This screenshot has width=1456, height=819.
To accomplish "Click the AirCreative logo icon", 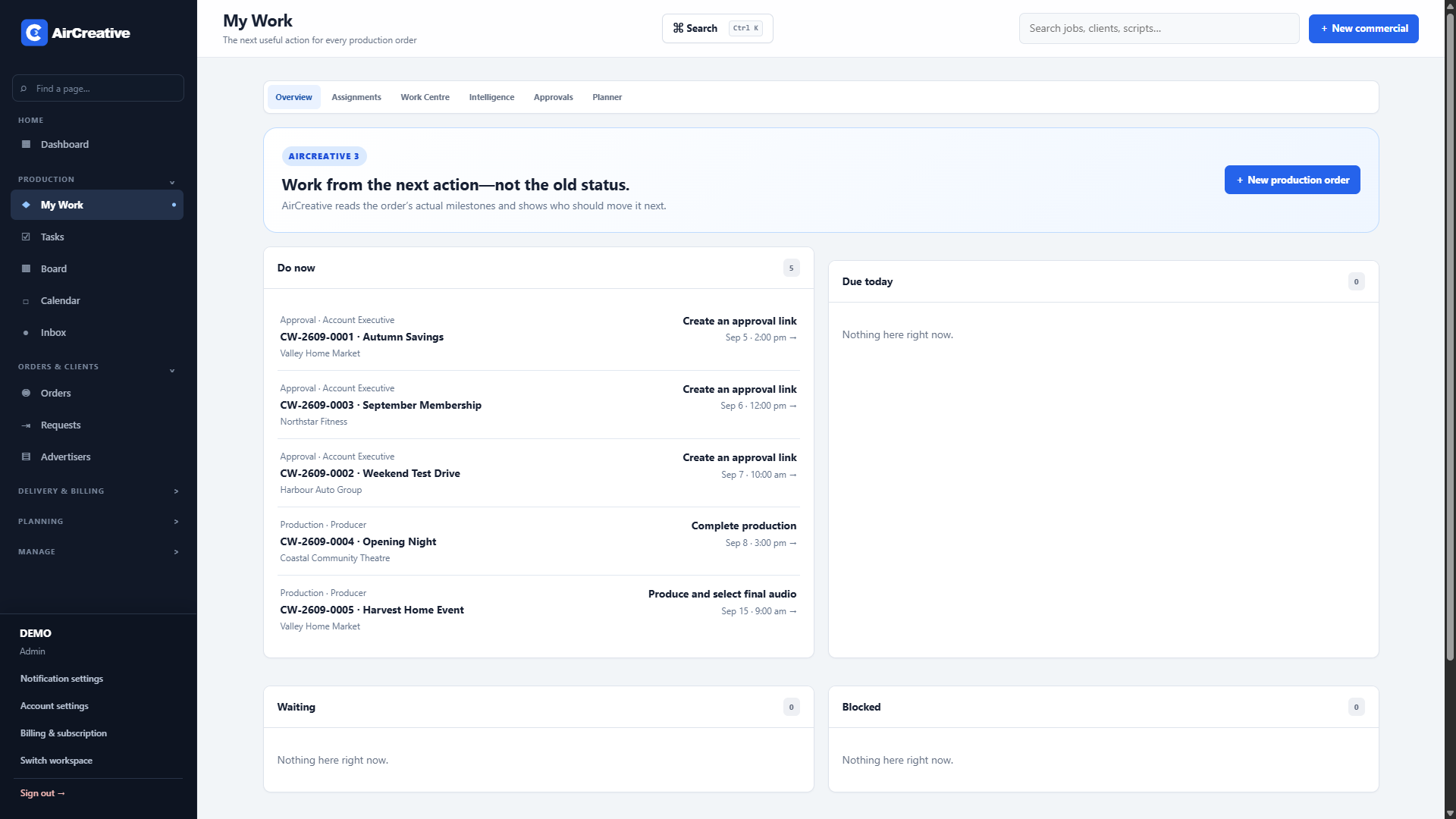I will (x=34, y=33).
